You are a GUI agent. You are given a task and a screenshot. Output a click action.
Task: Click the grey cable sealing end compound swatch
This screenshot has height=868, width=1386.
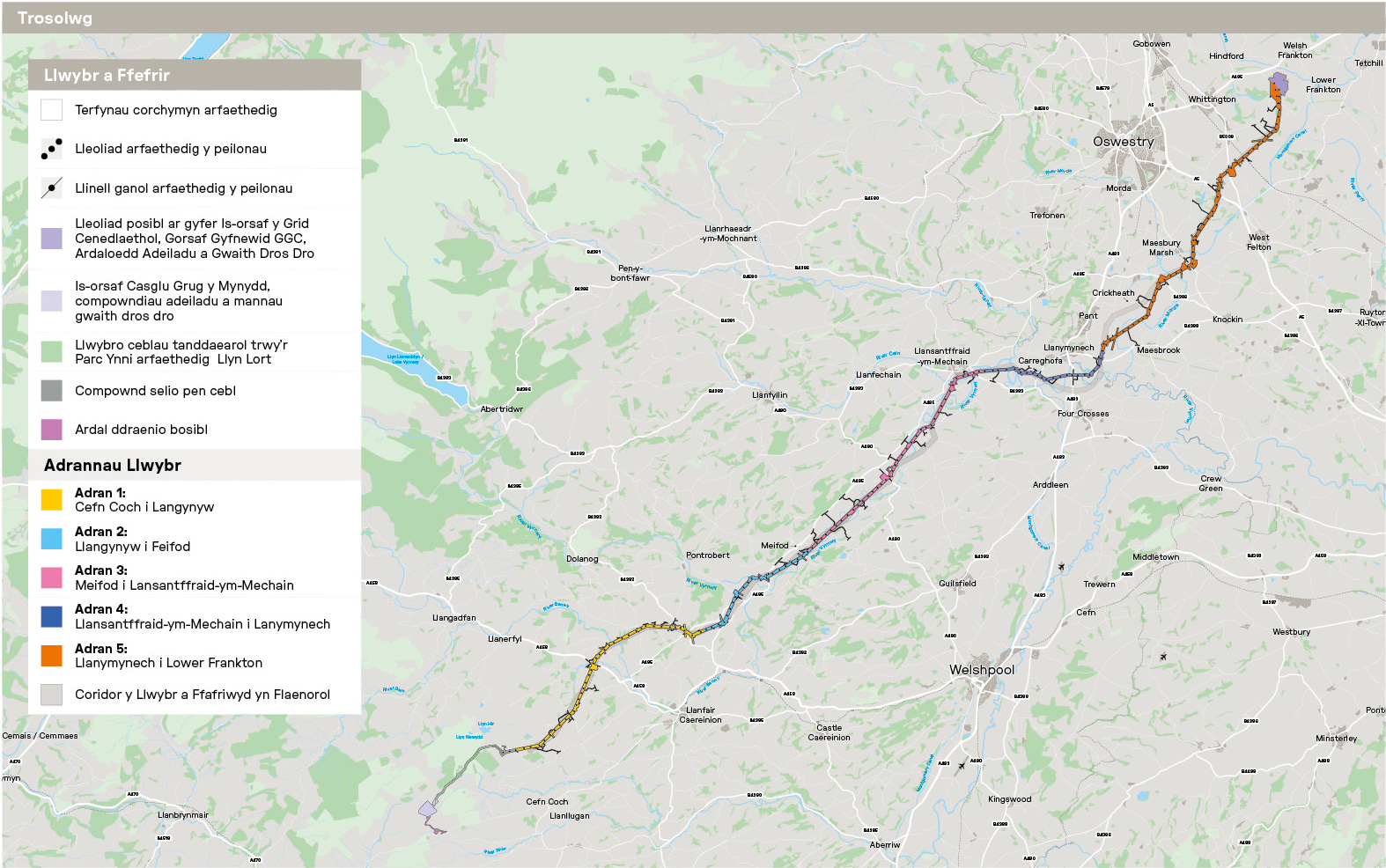52,391
